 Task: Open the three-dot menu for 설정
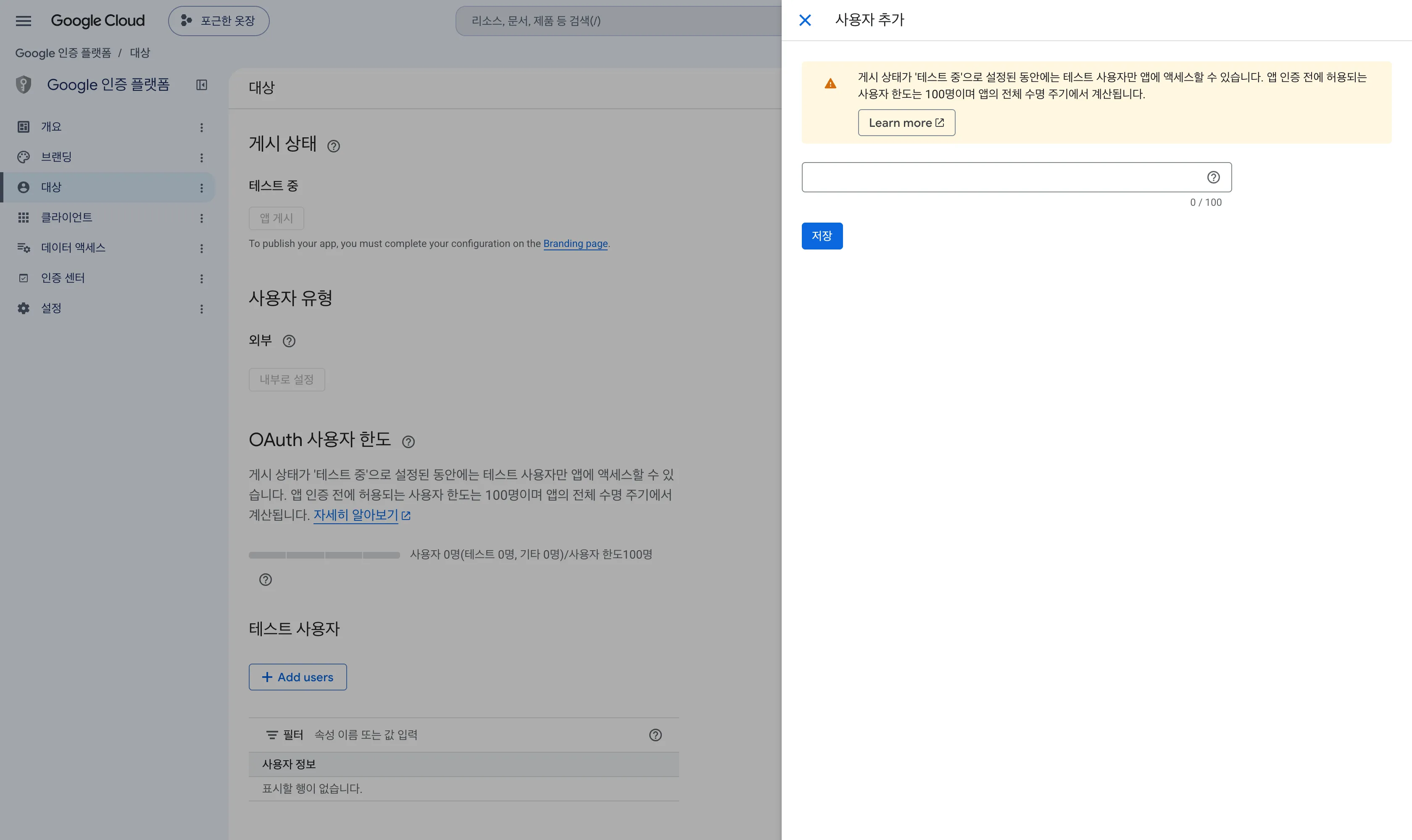(202, 309)
